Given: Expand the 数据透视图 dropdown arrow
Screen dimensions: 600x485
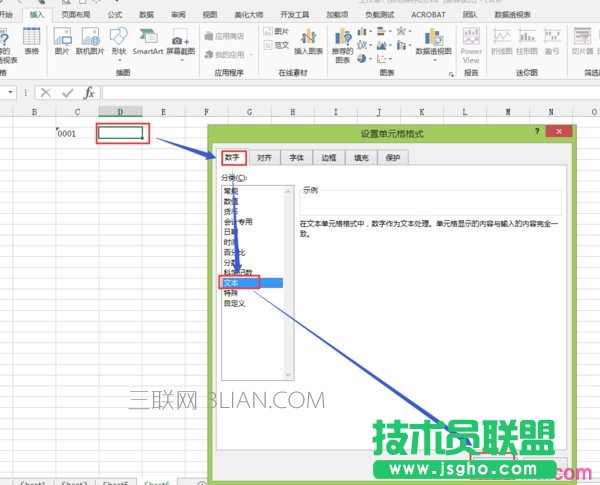Looking at the screenshot, I should [x=434, y=60].
